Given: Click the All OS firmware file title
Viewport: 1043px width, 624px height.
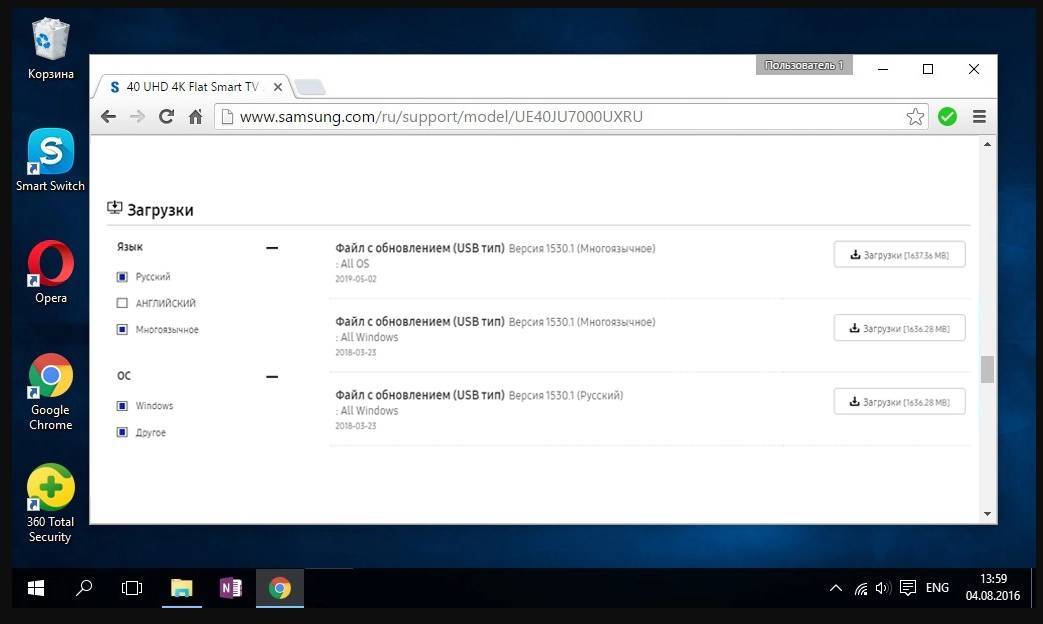Looking at the screenshot, I should tap(420, 248).
